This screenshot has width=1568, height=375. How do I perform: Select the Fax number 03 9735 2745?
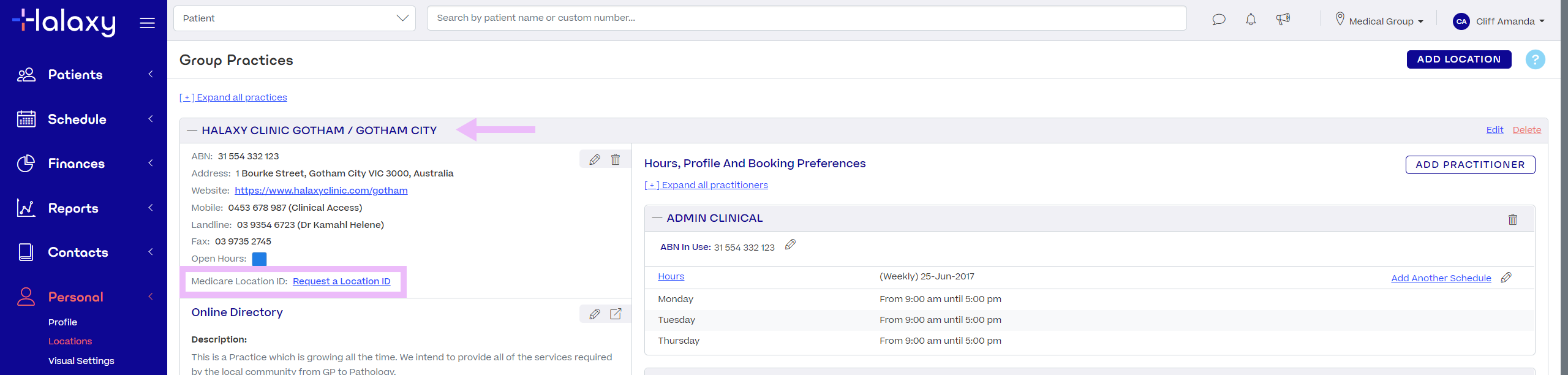243,241
